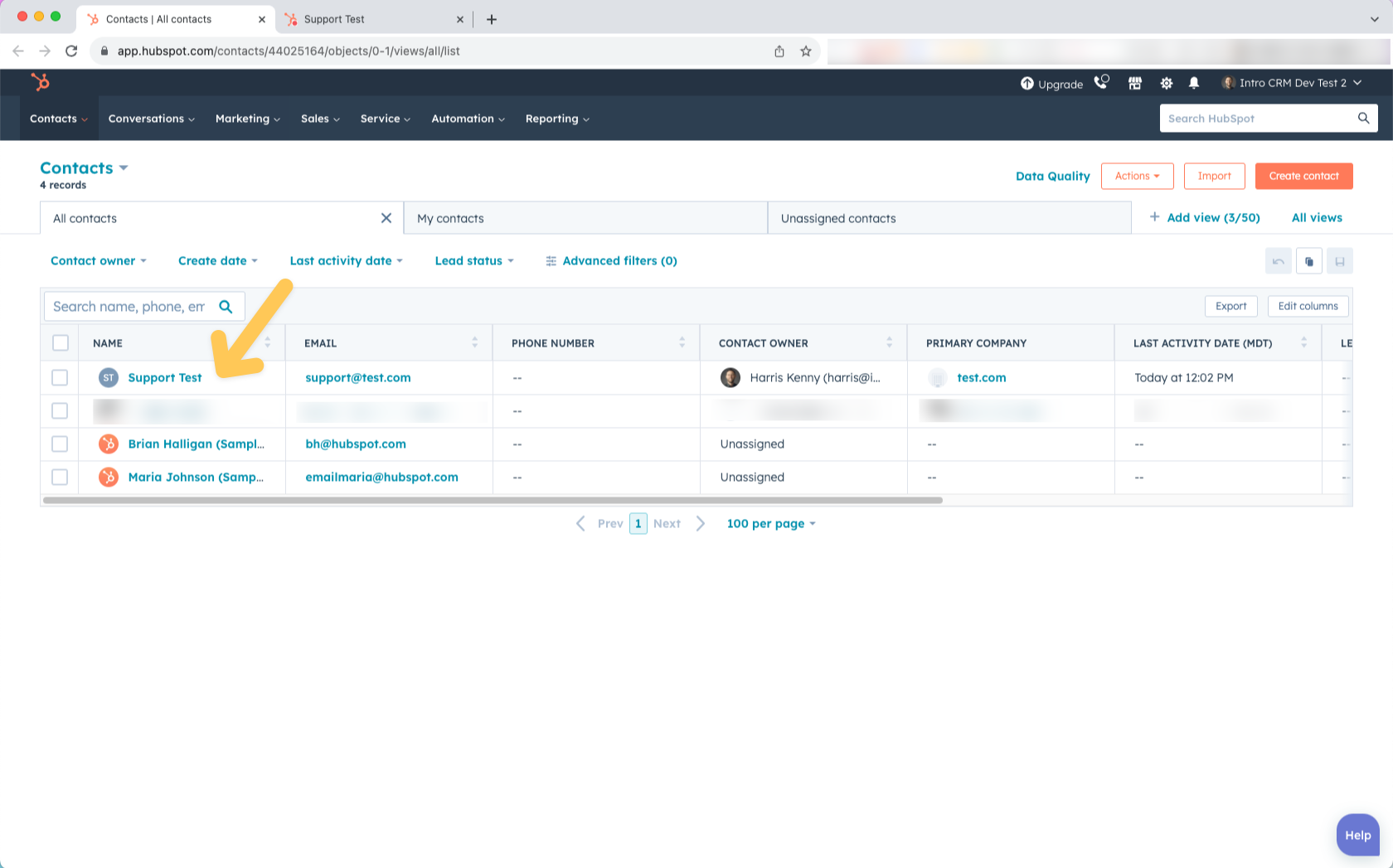Click the browser reload icon
1393x868 pixels.
71,51
